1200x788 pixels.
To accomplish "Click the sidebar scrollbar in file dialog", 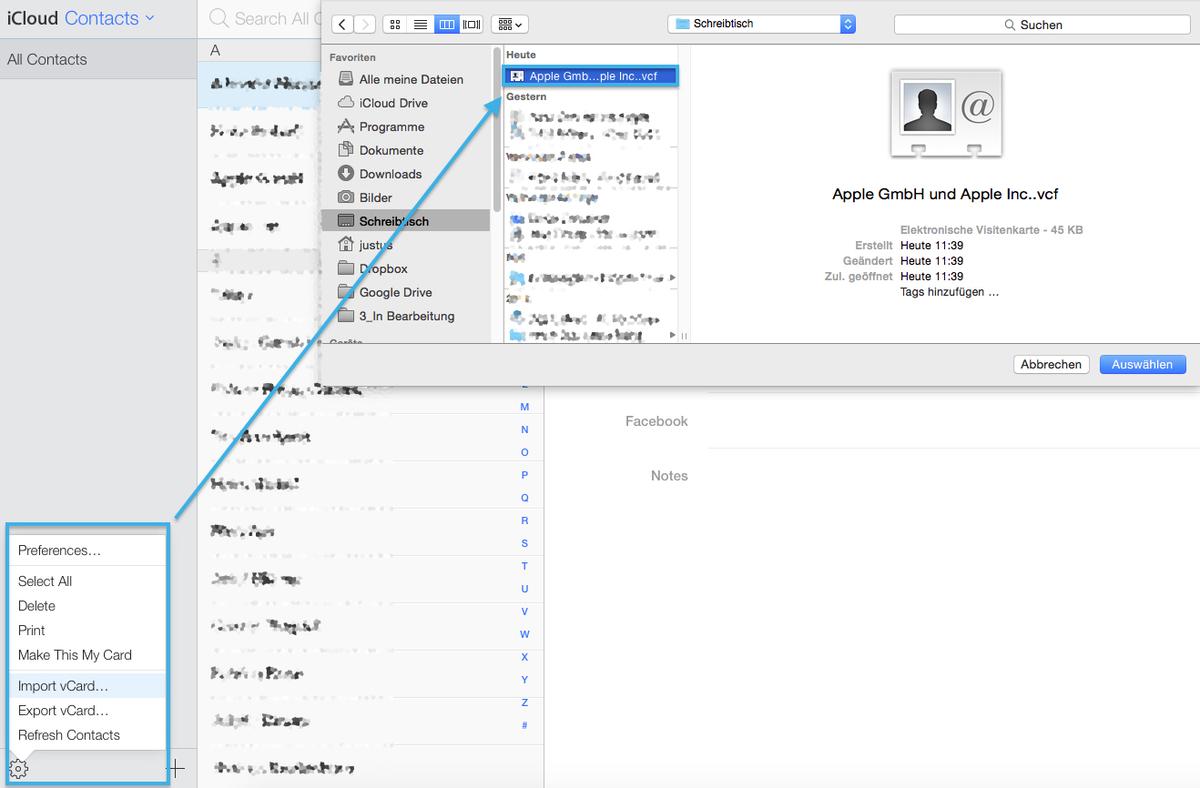I will pyautogui.click(x=497, y=130).
